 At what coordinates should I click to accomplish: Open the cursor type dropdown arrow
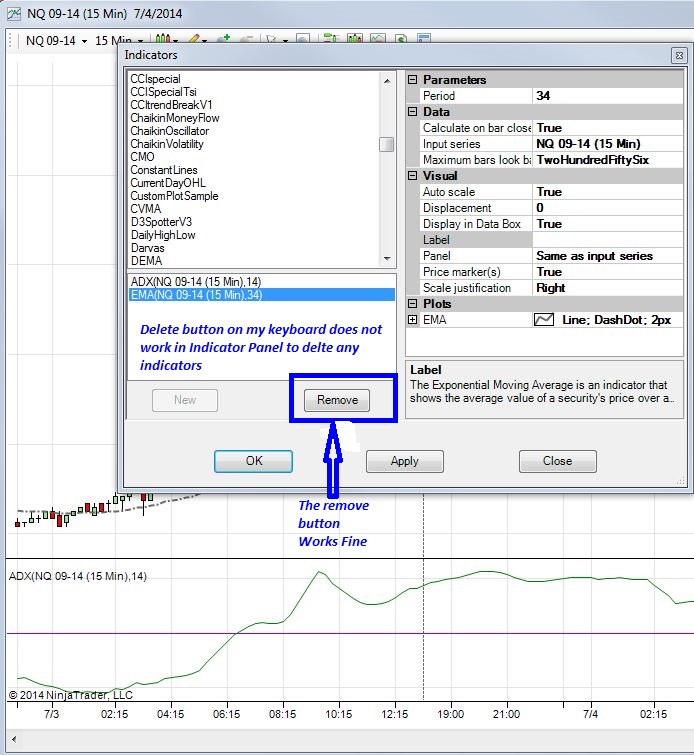tap(285, 40)
